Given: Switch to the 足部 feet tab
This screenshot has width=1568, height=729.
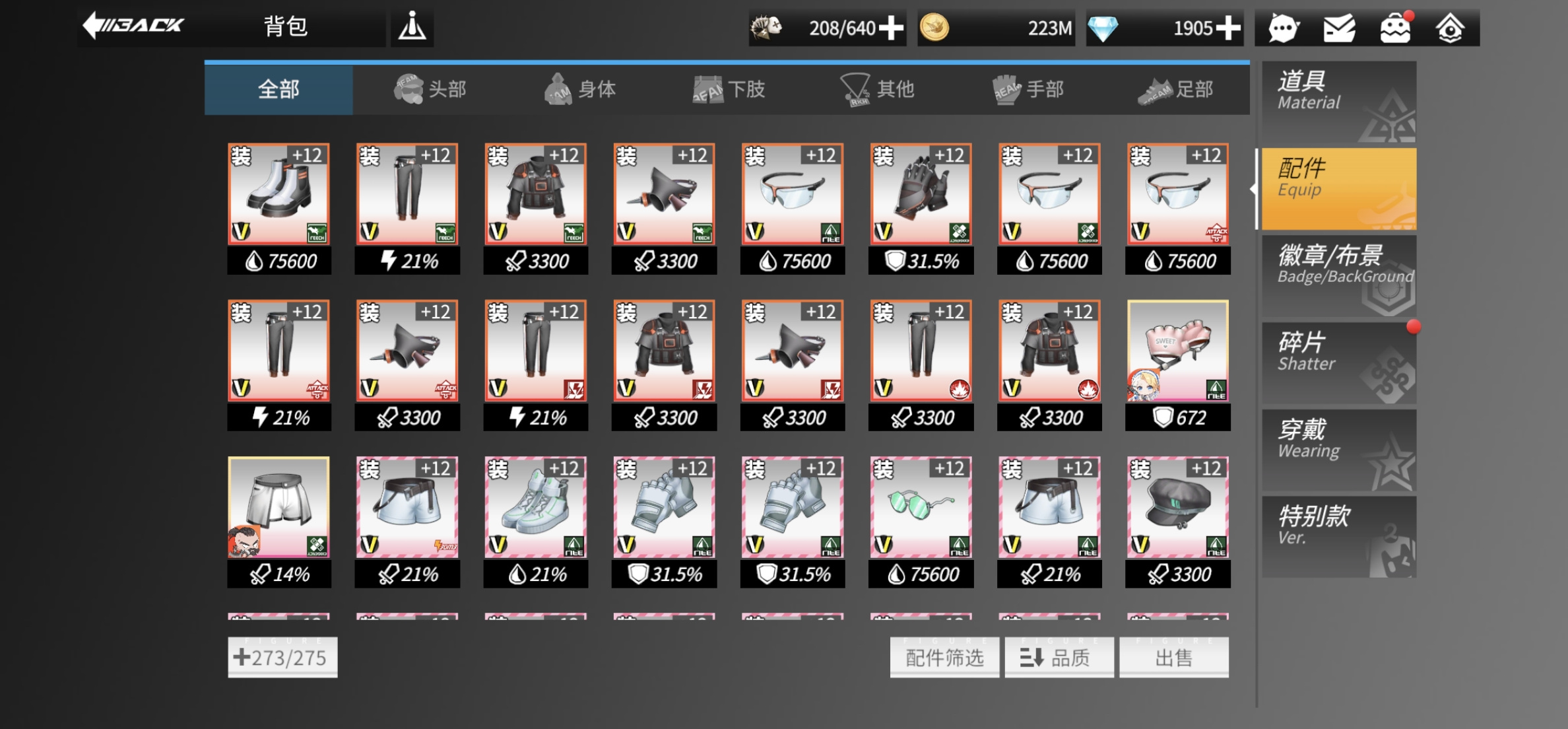Looking at the screenshot, I should 1175,89.
